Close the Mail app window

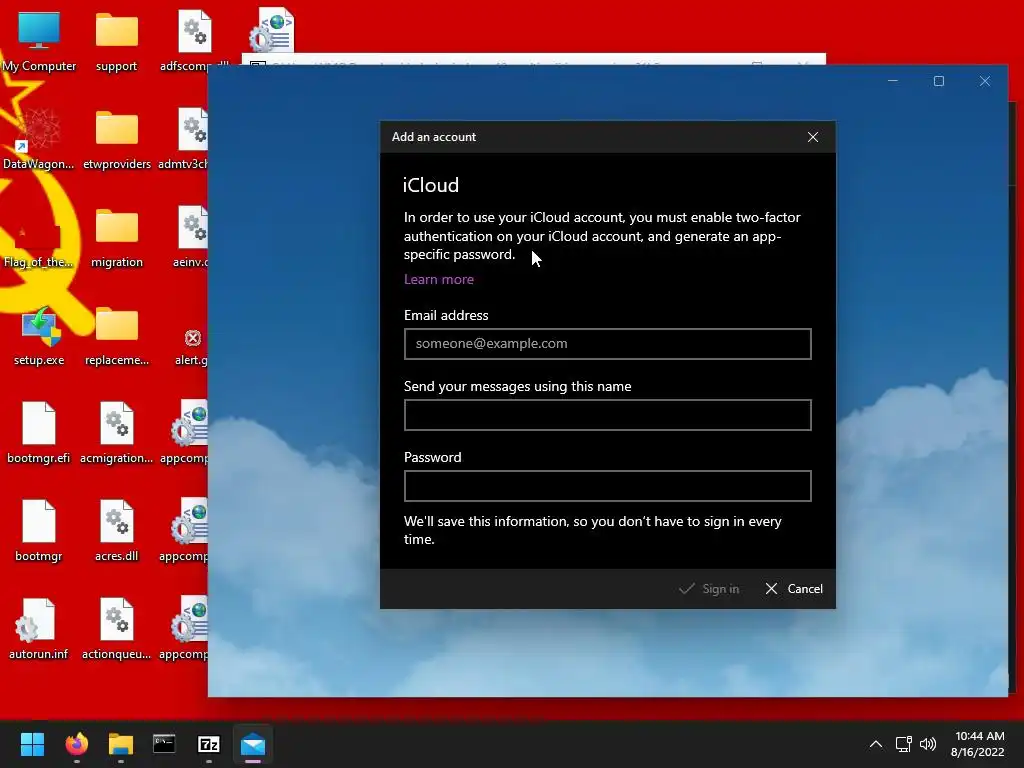point(985,81)
